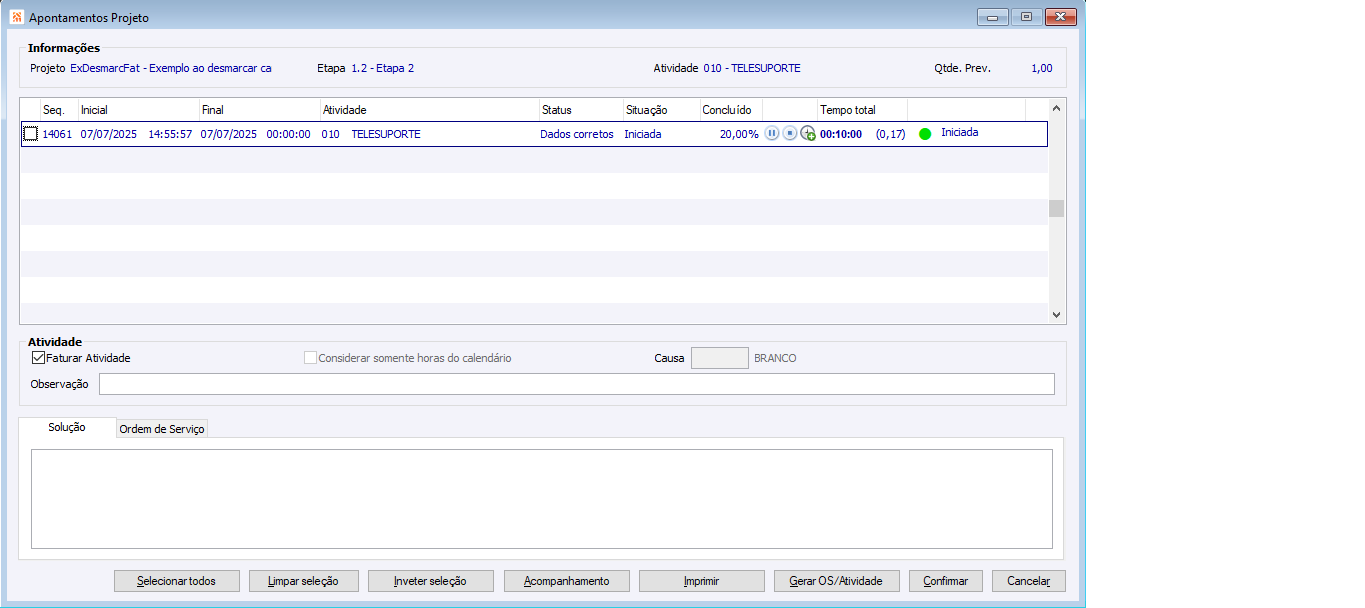Click the grid scrollbar up arrow
The image size is (1365, 608).
point(1056,107)
